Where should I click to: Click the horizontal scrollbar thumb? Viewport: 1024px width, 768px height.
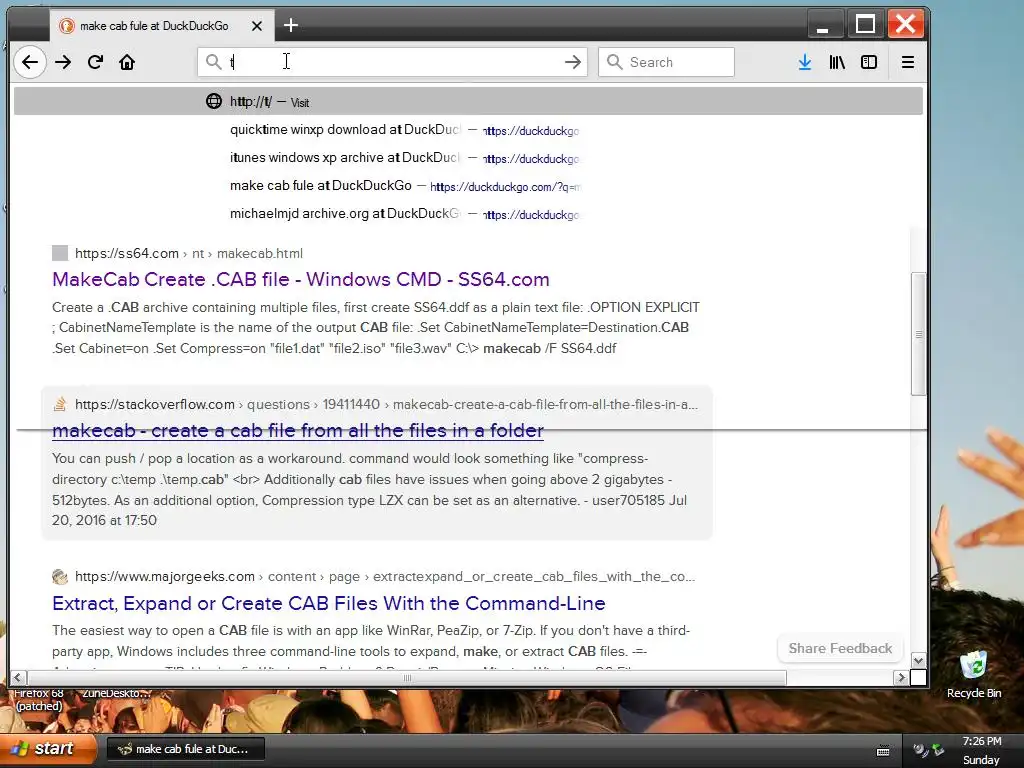pos(407,678)
